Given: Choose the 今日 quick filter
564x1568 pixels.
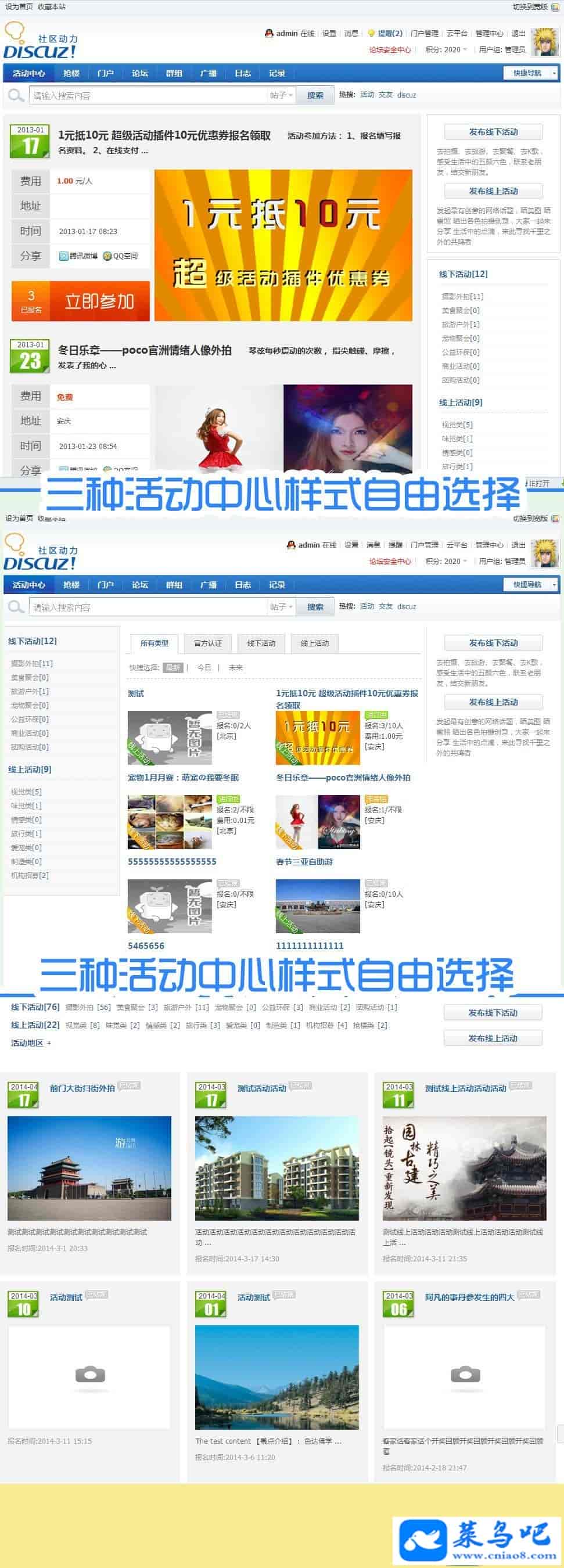Looking at the screenshot, I should click(x=204, y=668).
